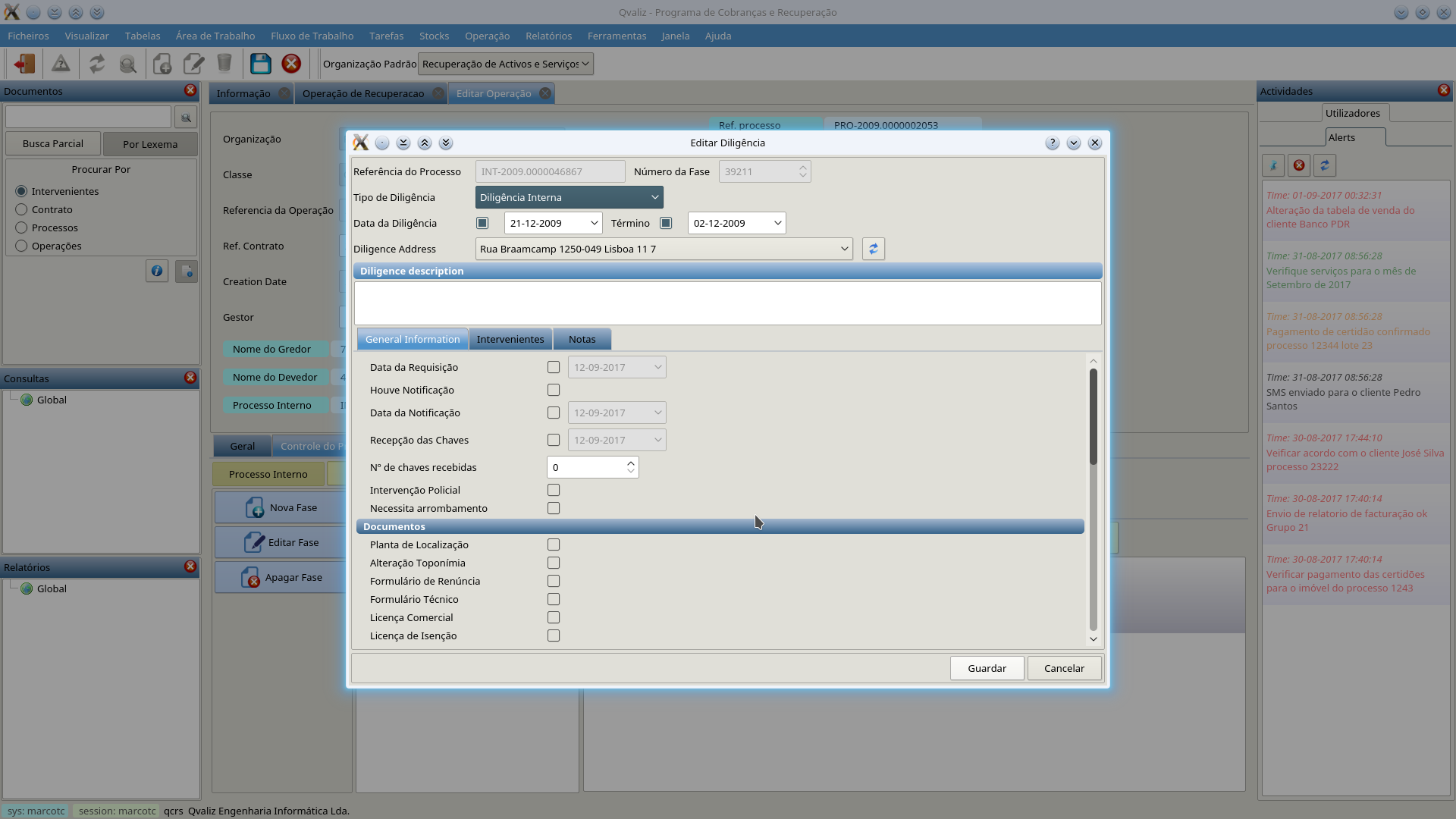Click the refresh icon beside Diligence Address
1456x819 pixels.
(x=873, y=249)
